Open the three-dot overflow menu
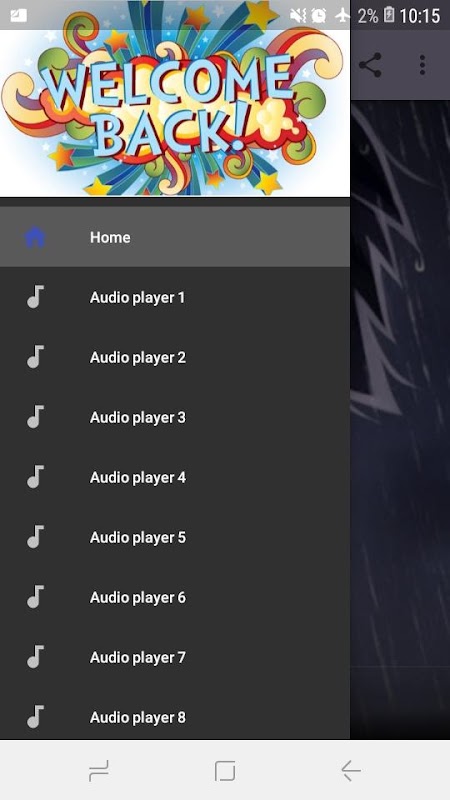This screenshot has height=800, width=450. pyautogui.click(x=422, y=65)
